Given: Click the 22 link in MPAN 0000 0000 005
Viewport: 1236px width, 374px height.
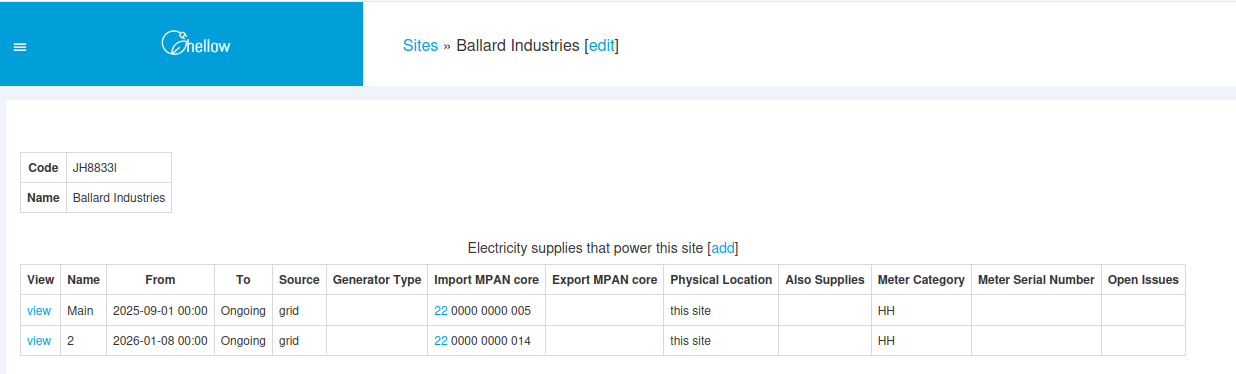Looking at the screenshot, I should coord(441,311).
